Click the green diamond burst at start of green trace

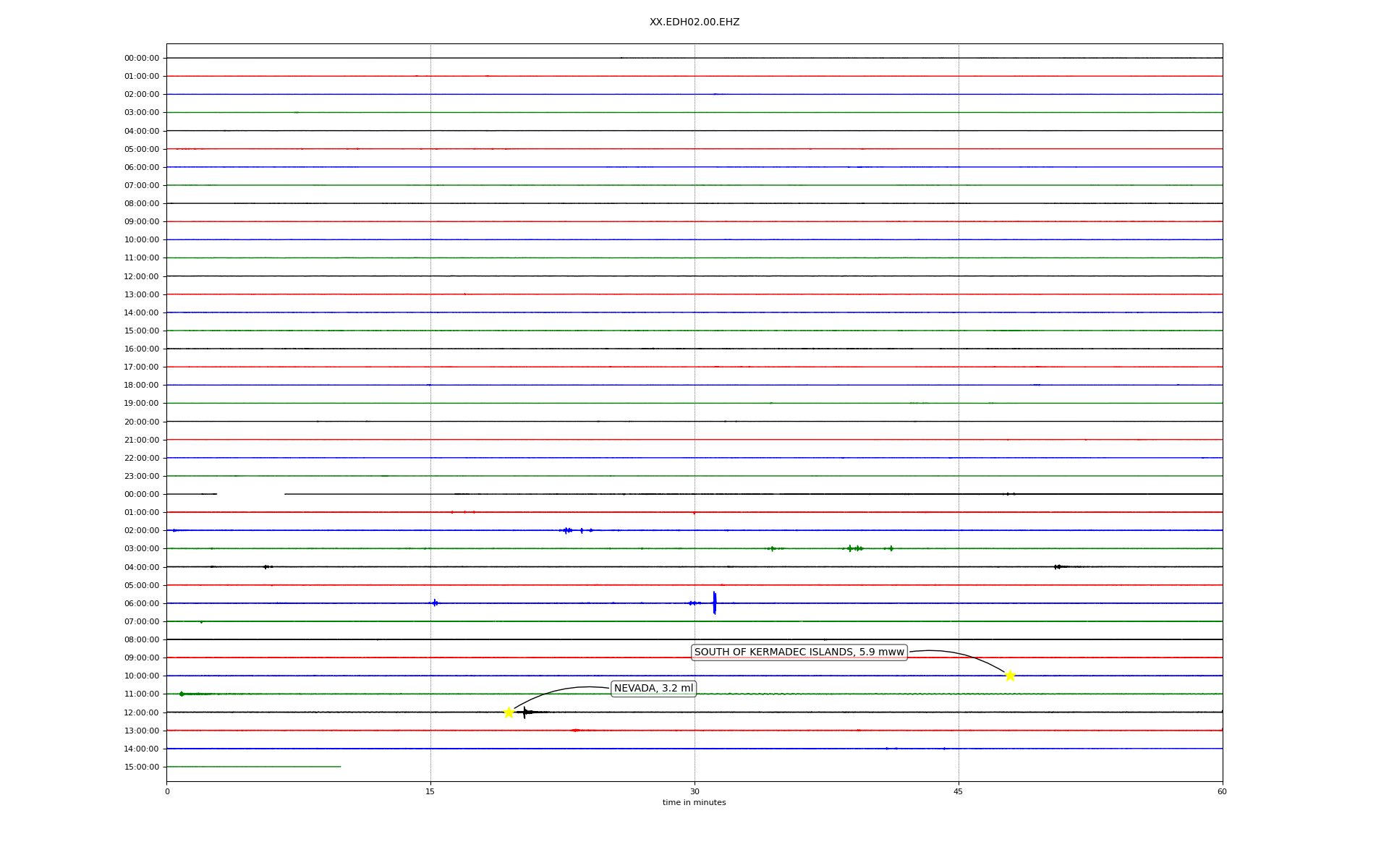[182, 694]
